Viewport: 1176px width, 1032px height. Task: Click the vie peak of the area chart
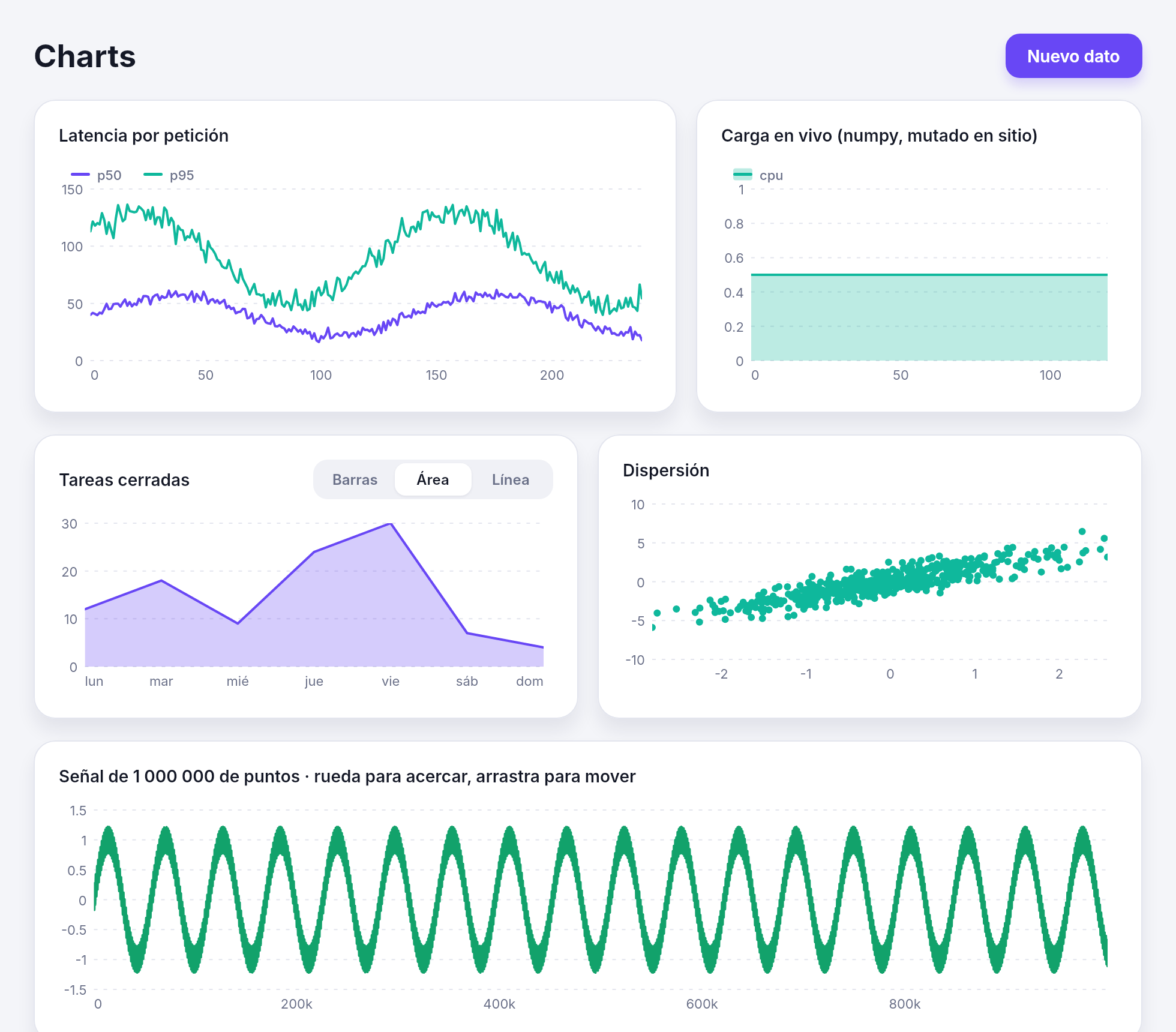(391, 524)
